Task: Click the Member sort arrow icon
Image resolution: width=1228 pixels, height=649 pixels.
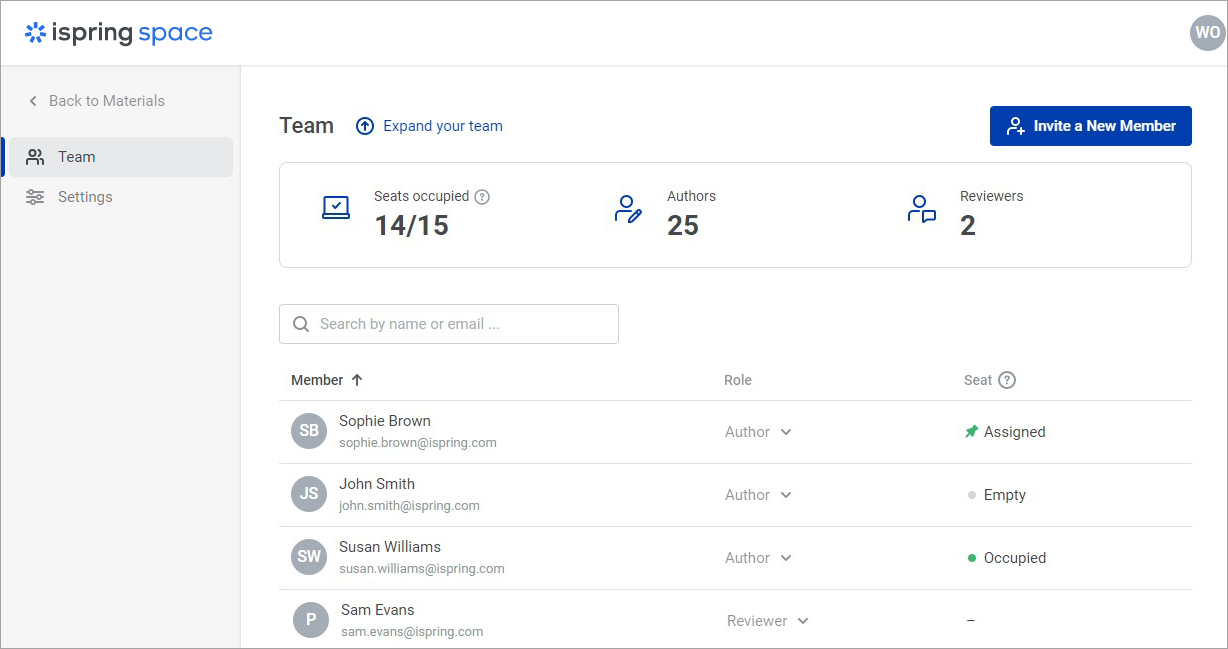Action: (x=357, y=380)
